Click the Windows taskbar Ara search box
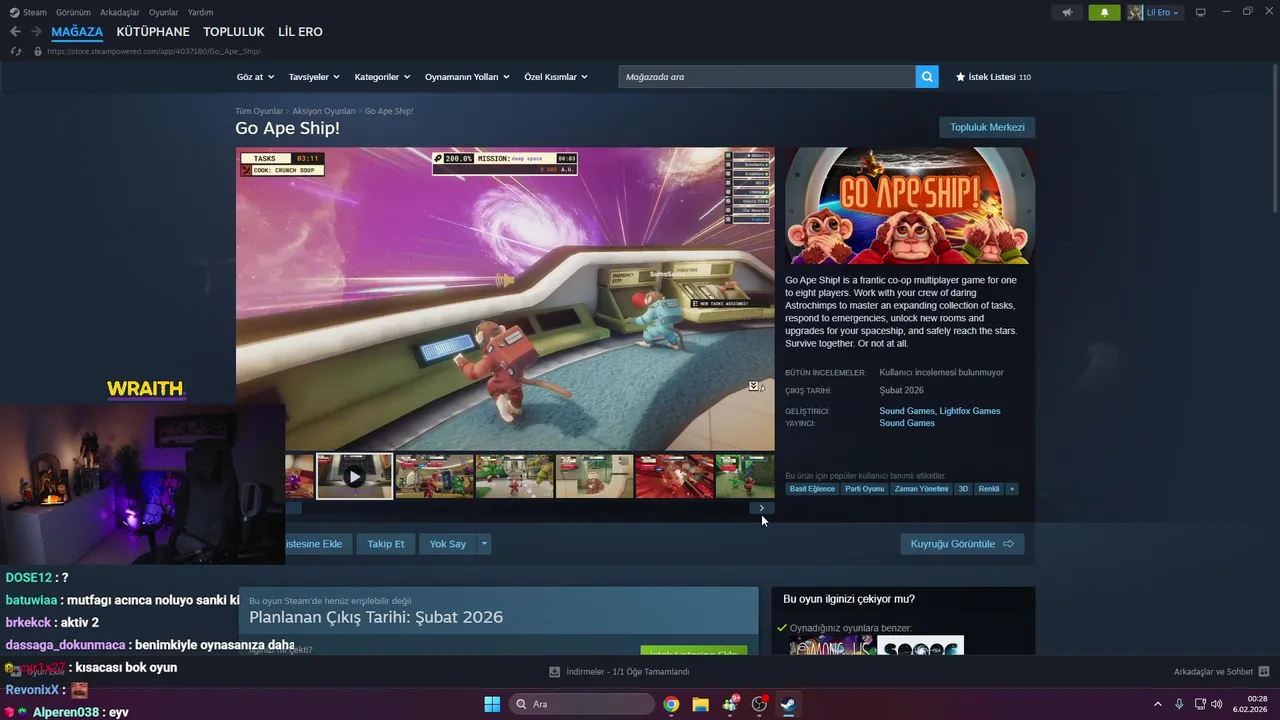Image resolution: width=1280 pixels, height=720 pixels. coord(584,704)
